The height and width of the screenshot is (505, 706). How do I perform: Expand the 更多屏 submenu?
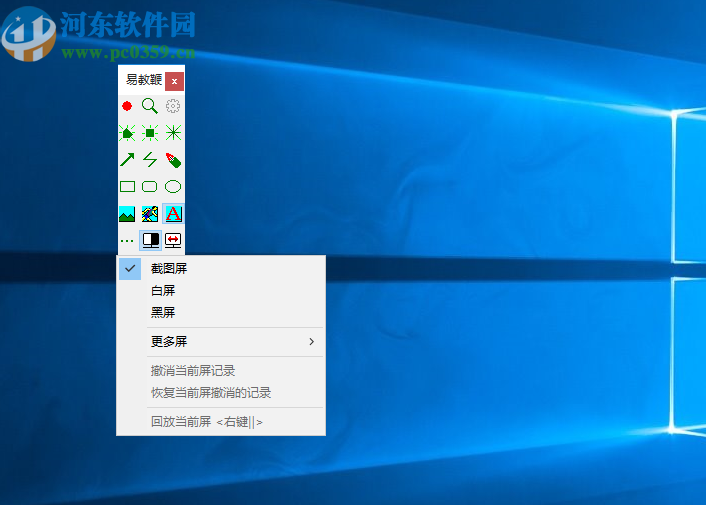[x=221, y=342]
